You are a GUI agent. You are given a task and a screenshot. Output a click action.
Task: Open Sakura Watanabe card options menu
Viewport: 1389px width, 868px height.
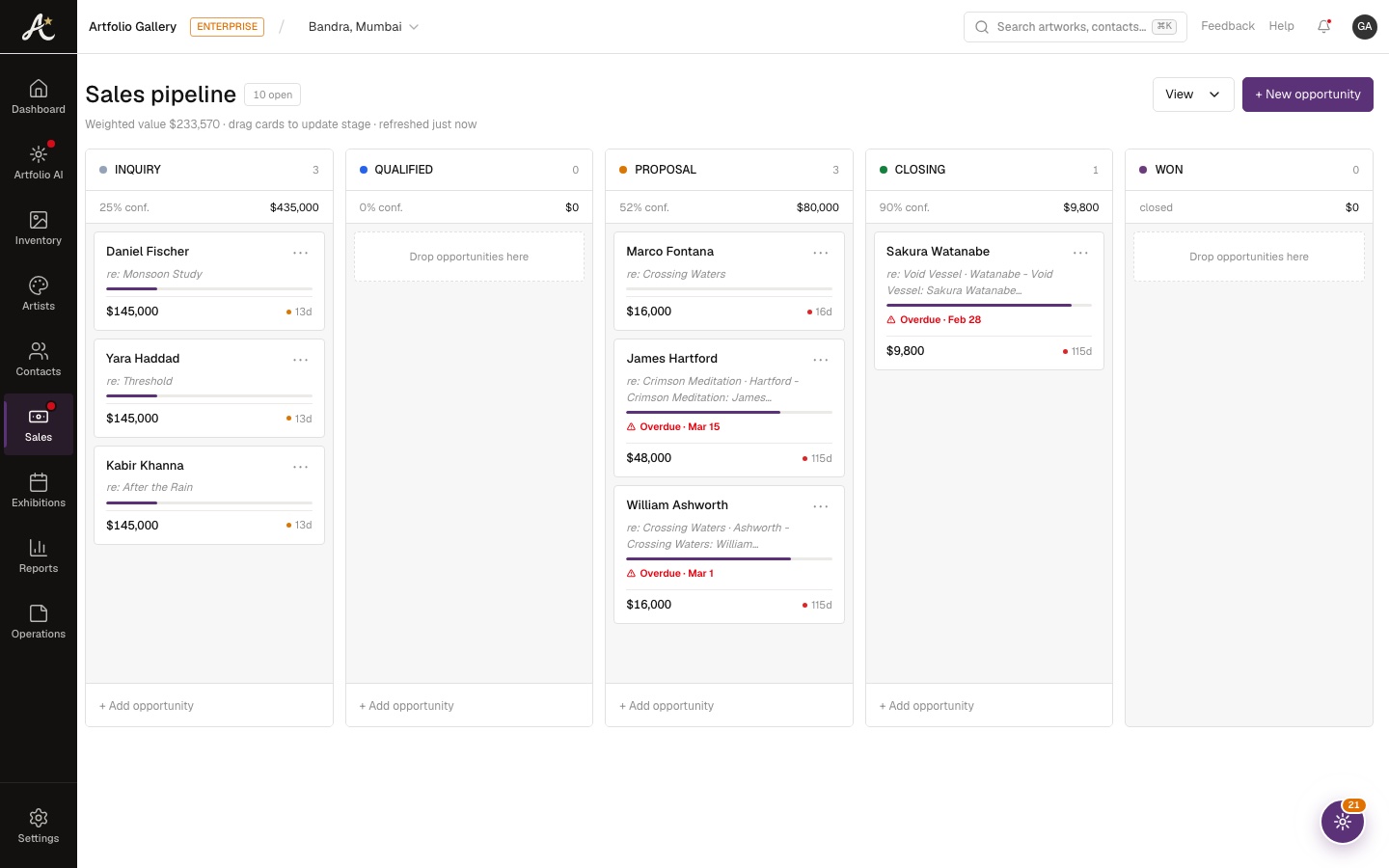1081,253
